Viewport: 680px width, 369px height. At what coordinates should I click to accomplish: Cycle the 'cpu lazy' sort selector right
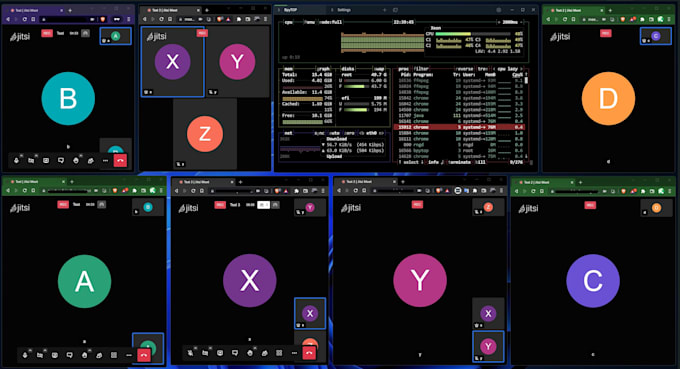click(x=522, y=69)
